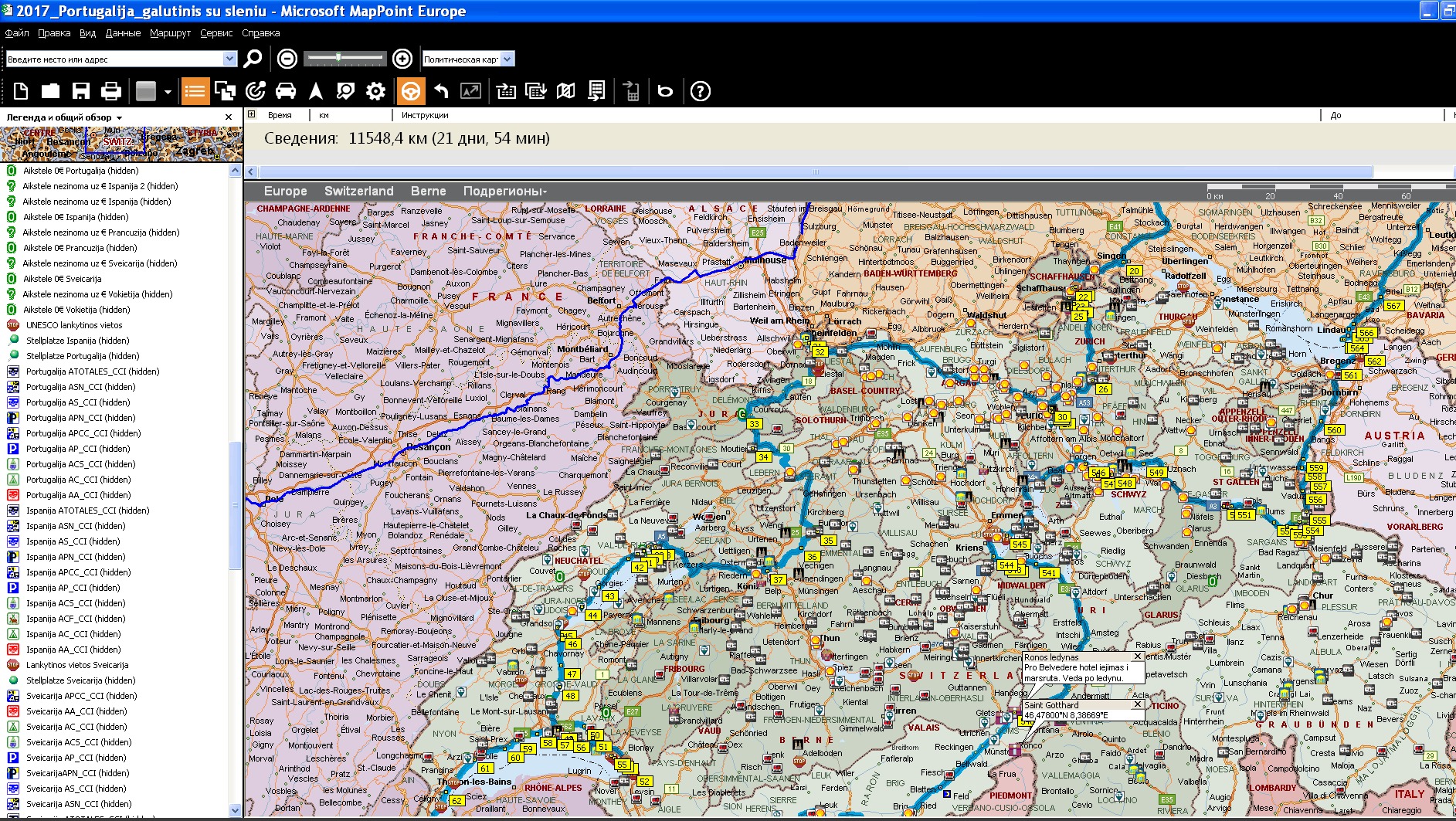
Task: Expand the directions plus box next to Время
Action: (x=251, y=114)
